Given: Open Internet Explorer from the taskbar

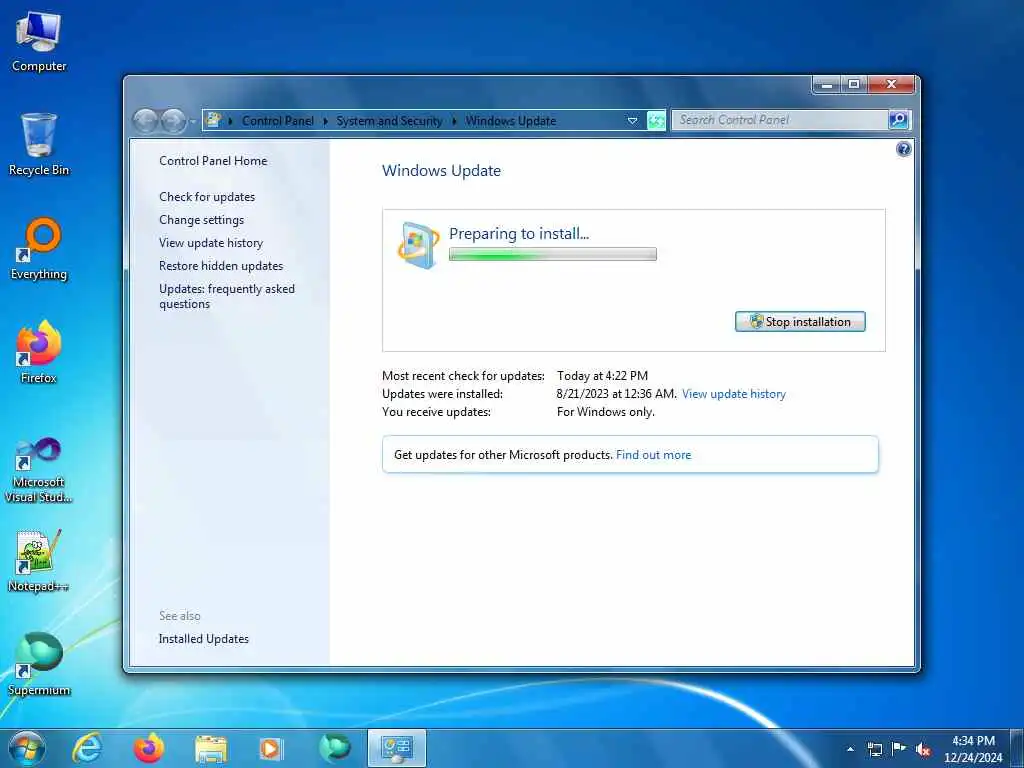Looking at the screenshot, I should click(87, 748).
